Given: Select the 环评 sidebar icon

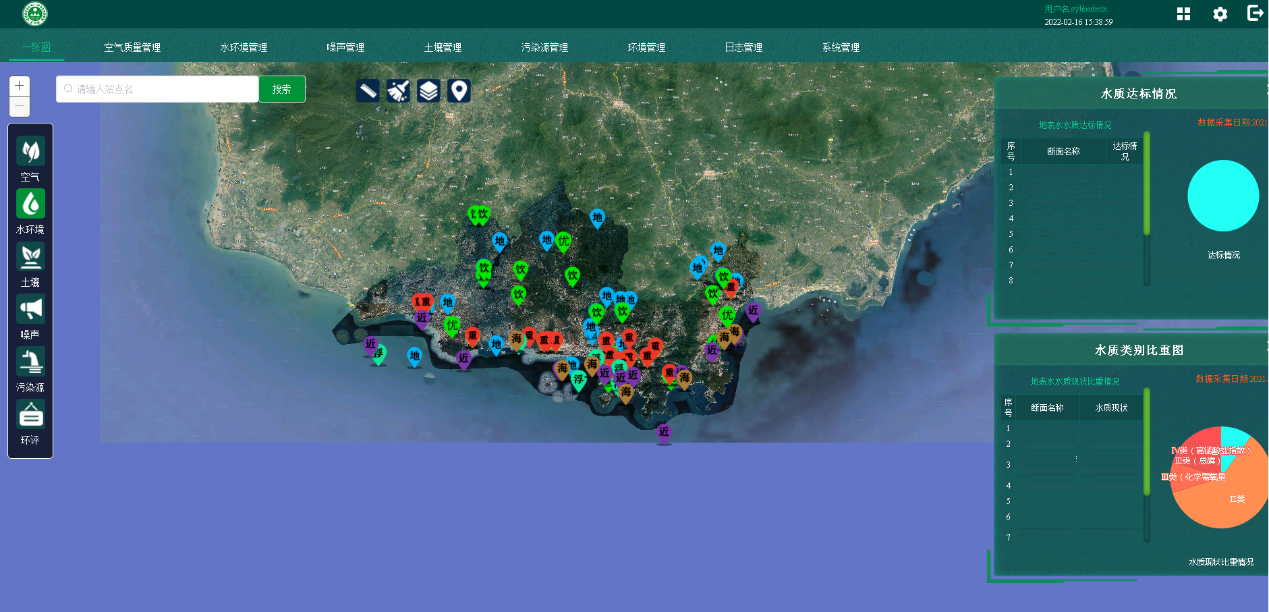Looking at the screenshot, I should point(31,414).
